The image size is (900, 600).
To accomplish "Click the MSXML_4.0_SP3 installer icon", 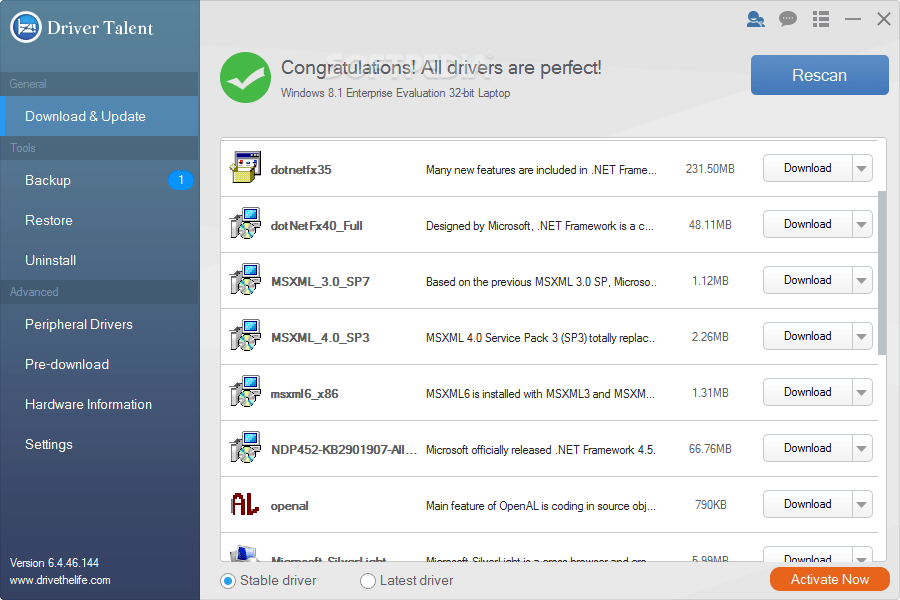I will point(245,335).
